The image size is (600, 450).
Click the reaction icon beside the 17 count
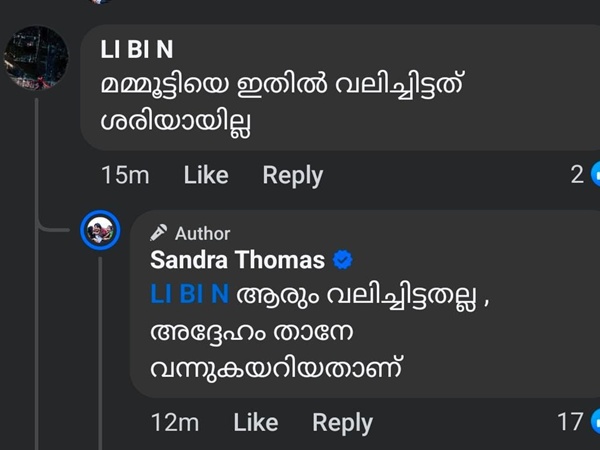tap(595, 422)
